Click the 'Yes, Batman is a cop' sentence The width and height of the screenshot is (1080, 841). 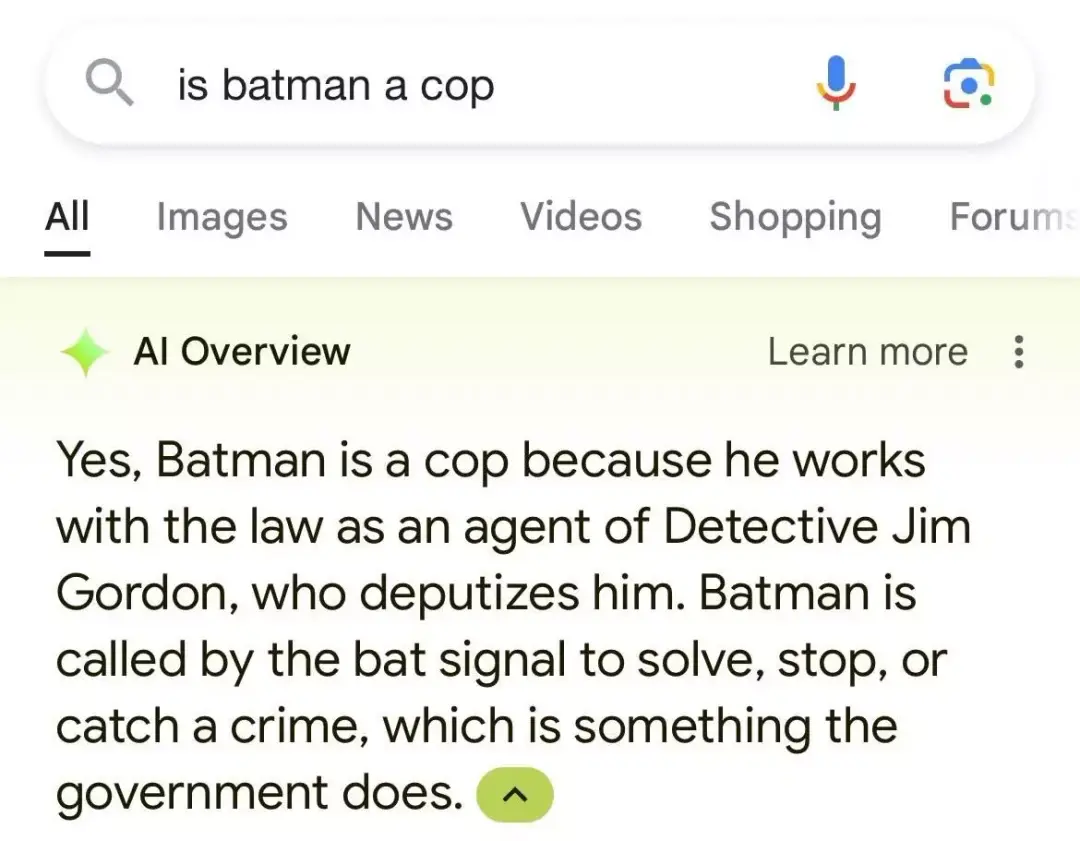282,460
